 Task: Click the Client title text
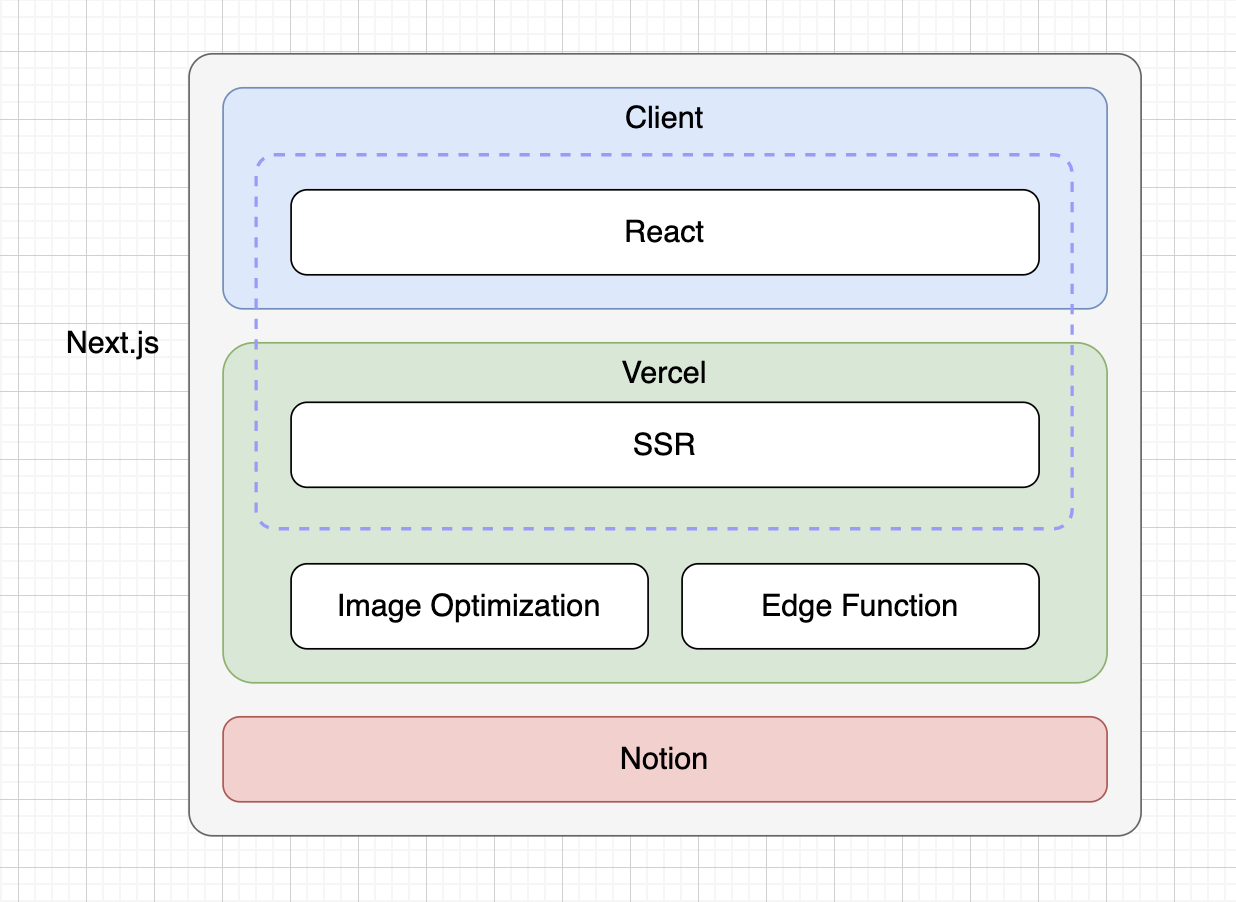coord(664,118)
